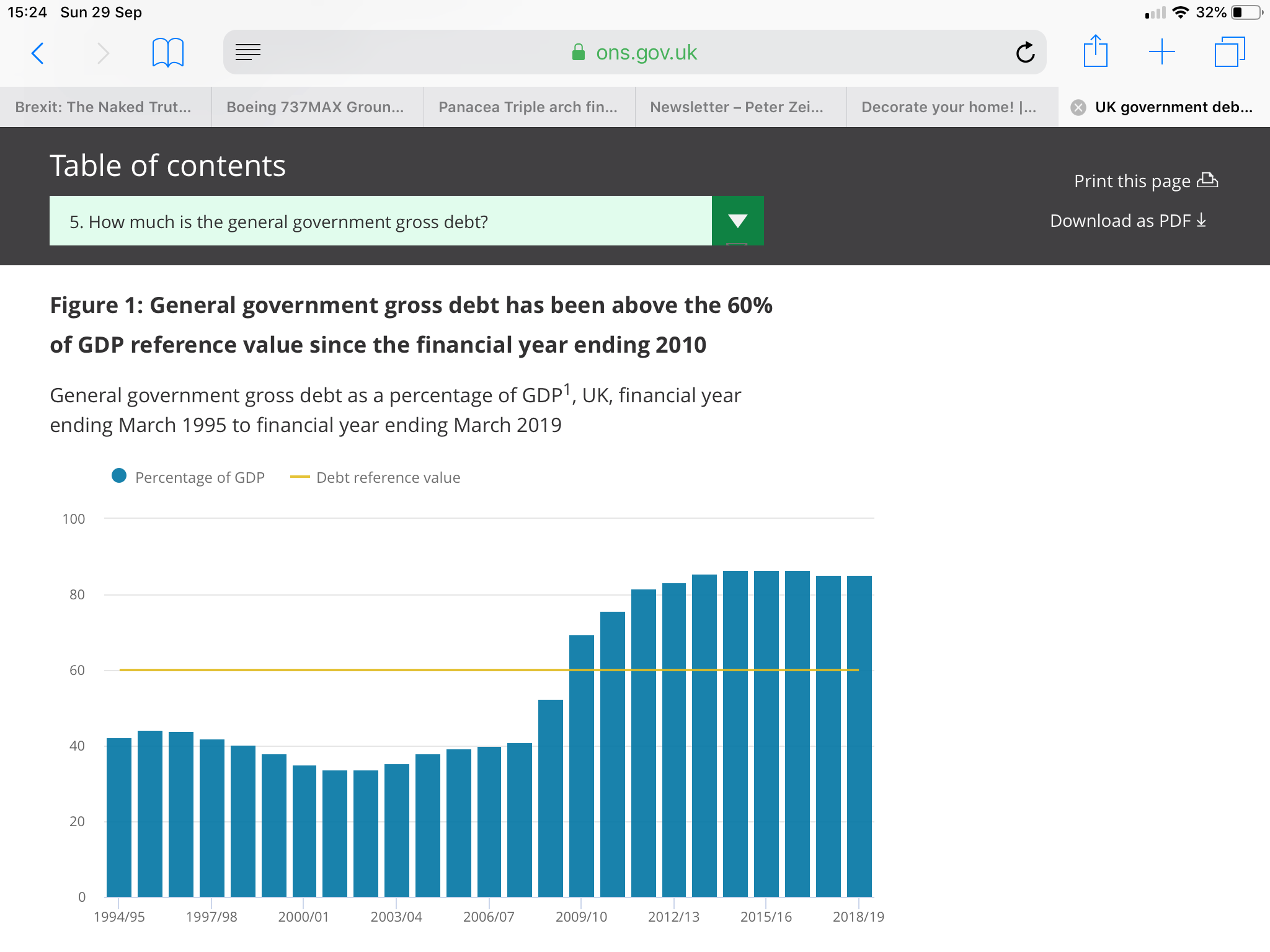Tap the Safari back arrow
Screen dimensions: 1270x952
38,53
